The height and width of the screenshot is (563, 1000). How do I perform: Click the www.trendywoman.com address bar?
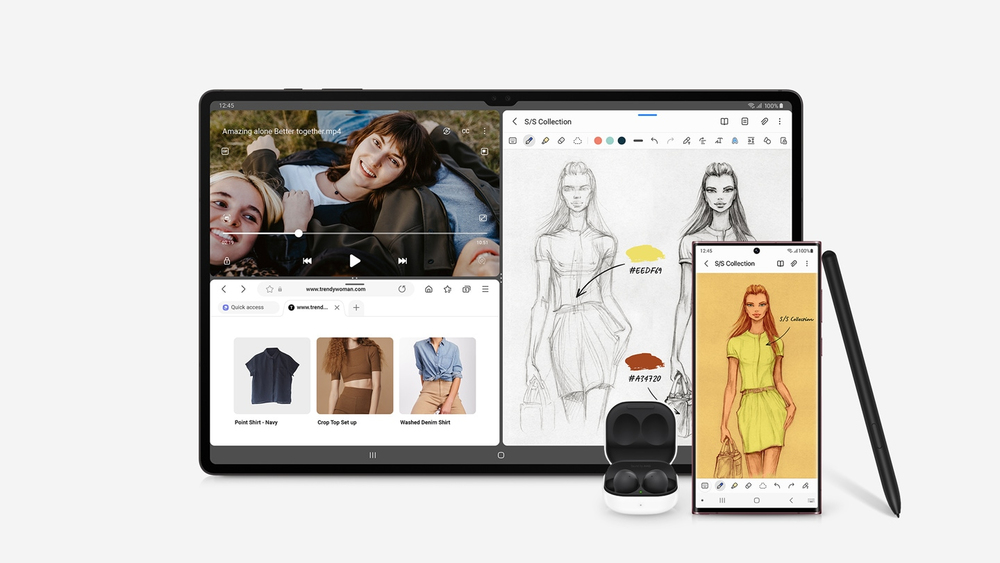click(335, 289)
